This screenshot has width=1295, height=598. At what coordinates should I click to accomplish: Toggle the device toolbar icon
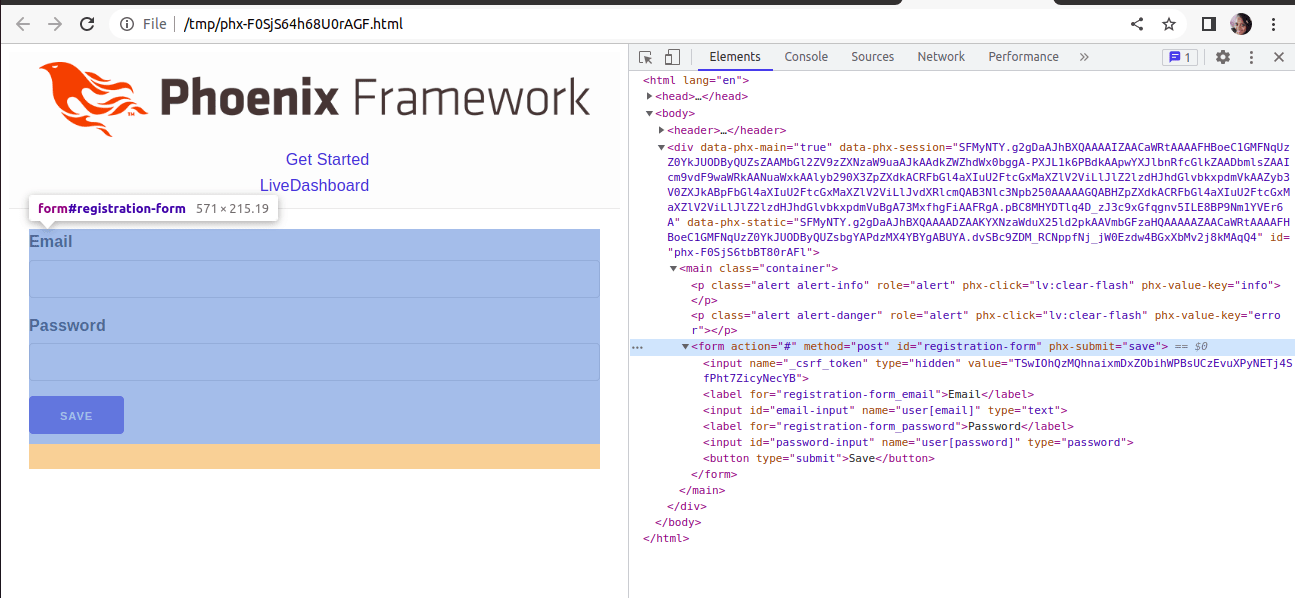pyautogui.click(x=672, y=57)
